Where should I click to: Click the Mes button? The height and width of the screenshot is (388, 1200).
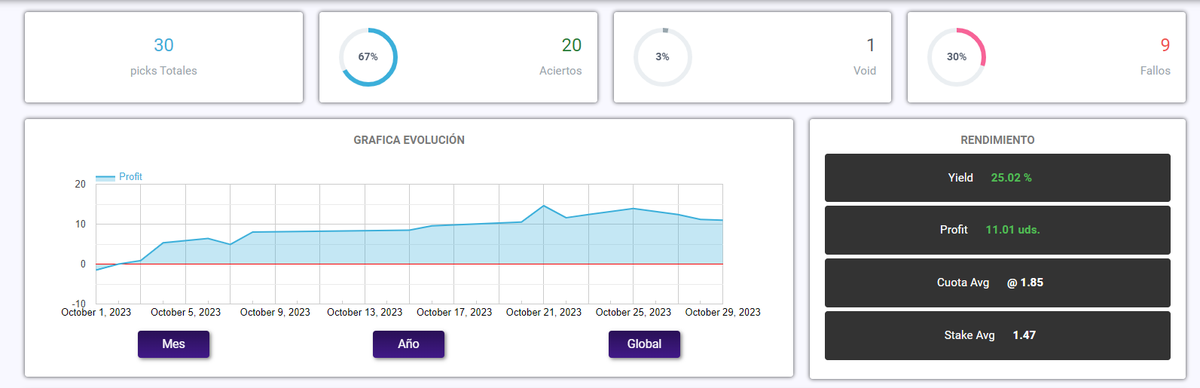tap(174, 344)
